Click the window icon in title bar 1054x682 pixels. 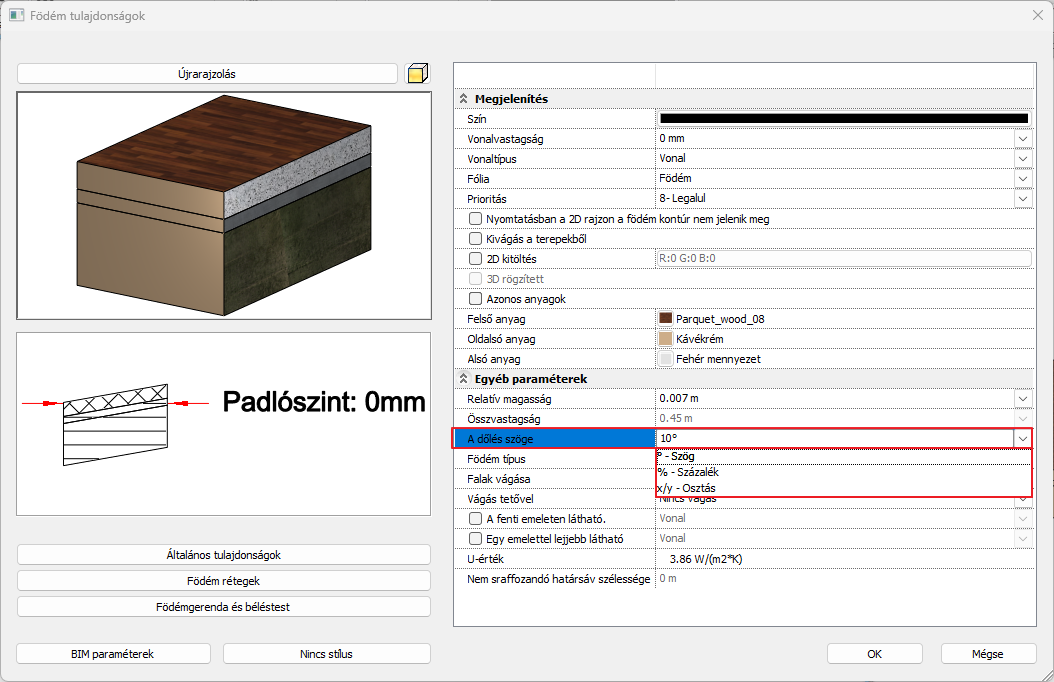tap(17, 15)
